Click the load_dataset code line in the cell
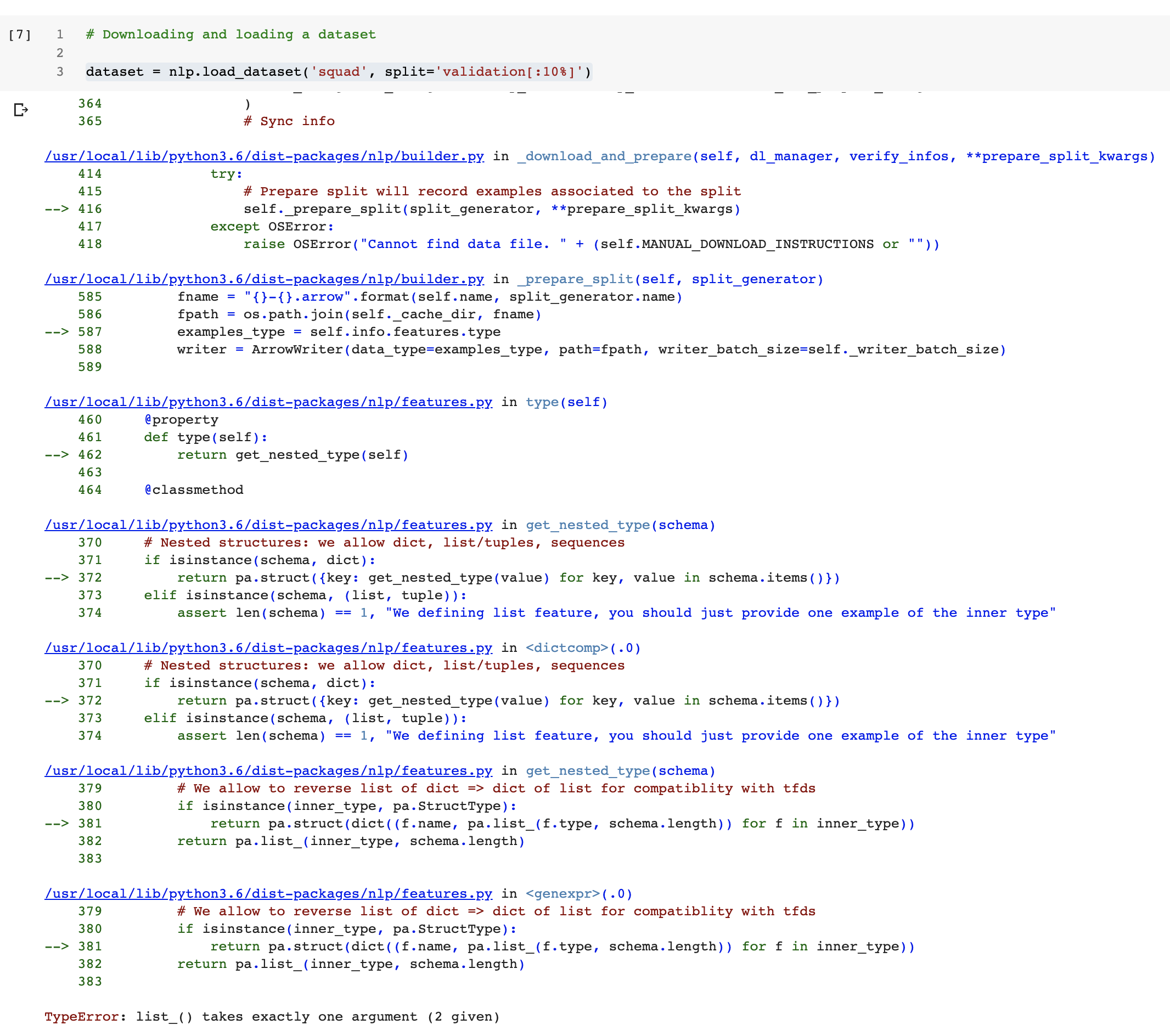The image size is (1170, 1036). [338, 71]
